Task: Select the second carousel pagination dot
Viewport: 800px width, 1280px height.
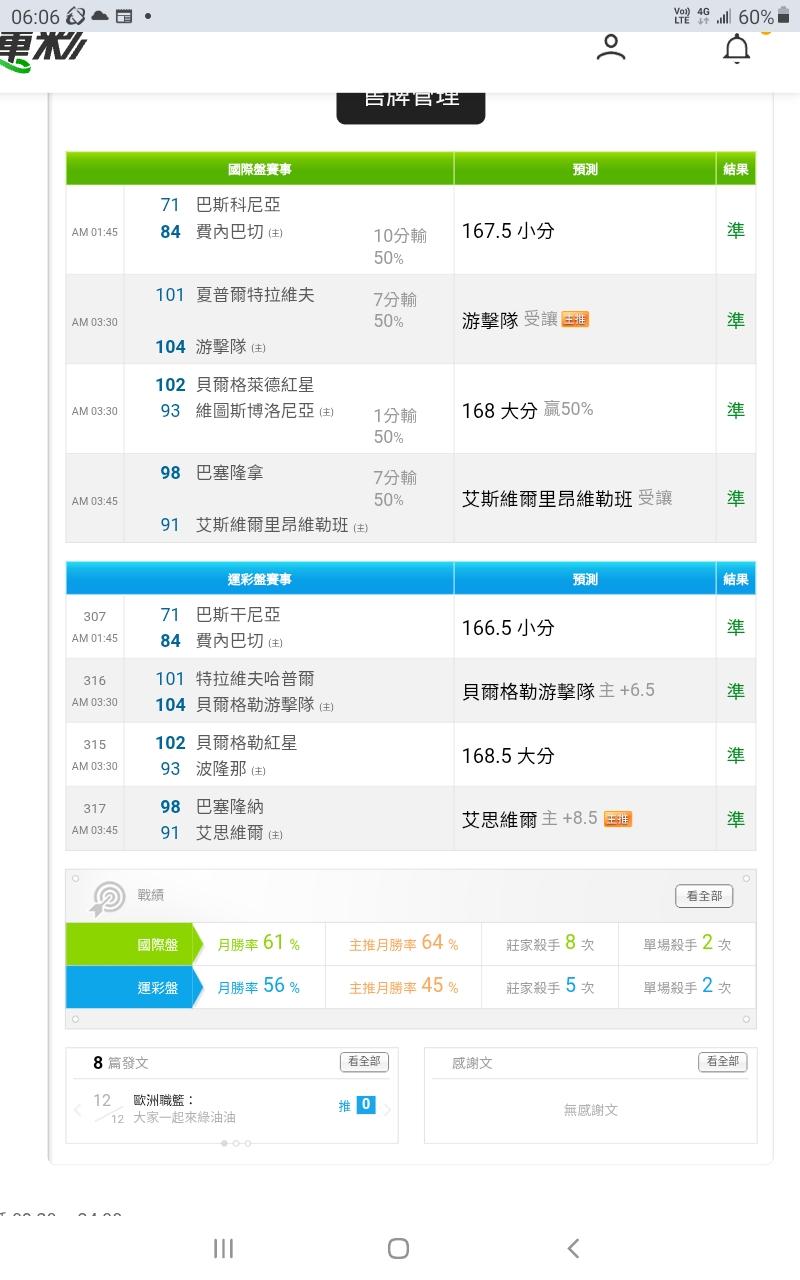Action: pos(235,1143)
